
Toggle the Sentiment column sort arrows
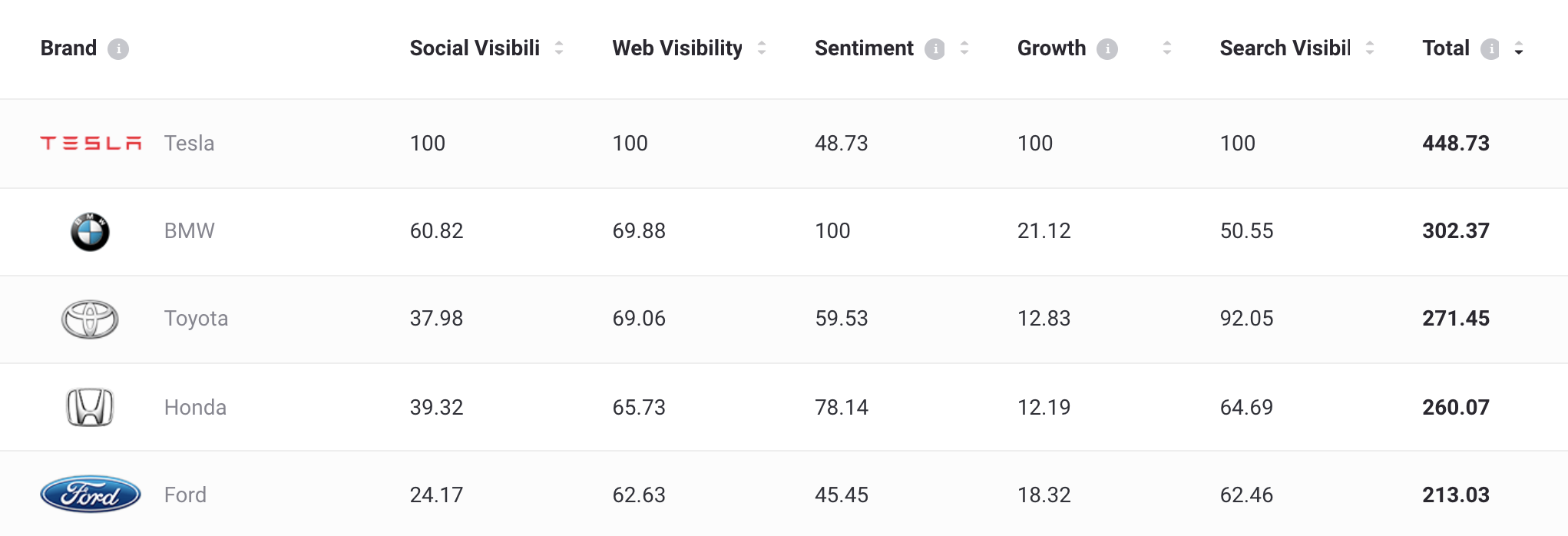pyautogui.click(x=964, y=48)
